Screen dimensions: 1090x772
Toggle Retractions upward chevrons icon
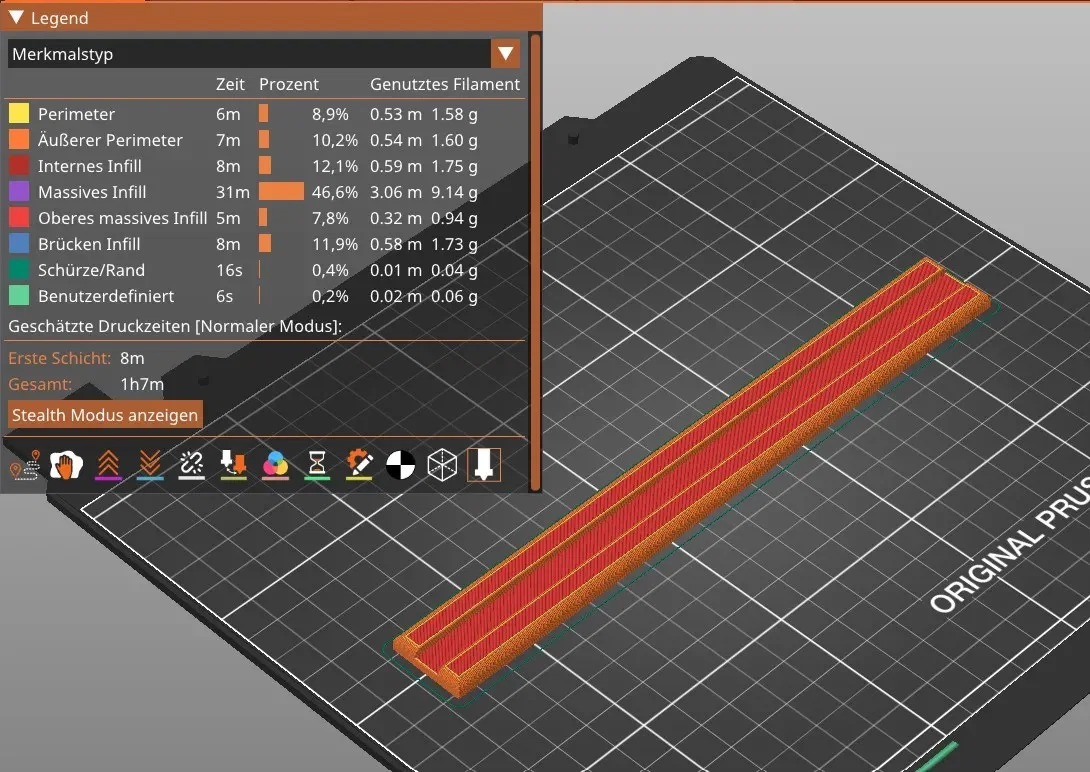(x=108, y=465)
